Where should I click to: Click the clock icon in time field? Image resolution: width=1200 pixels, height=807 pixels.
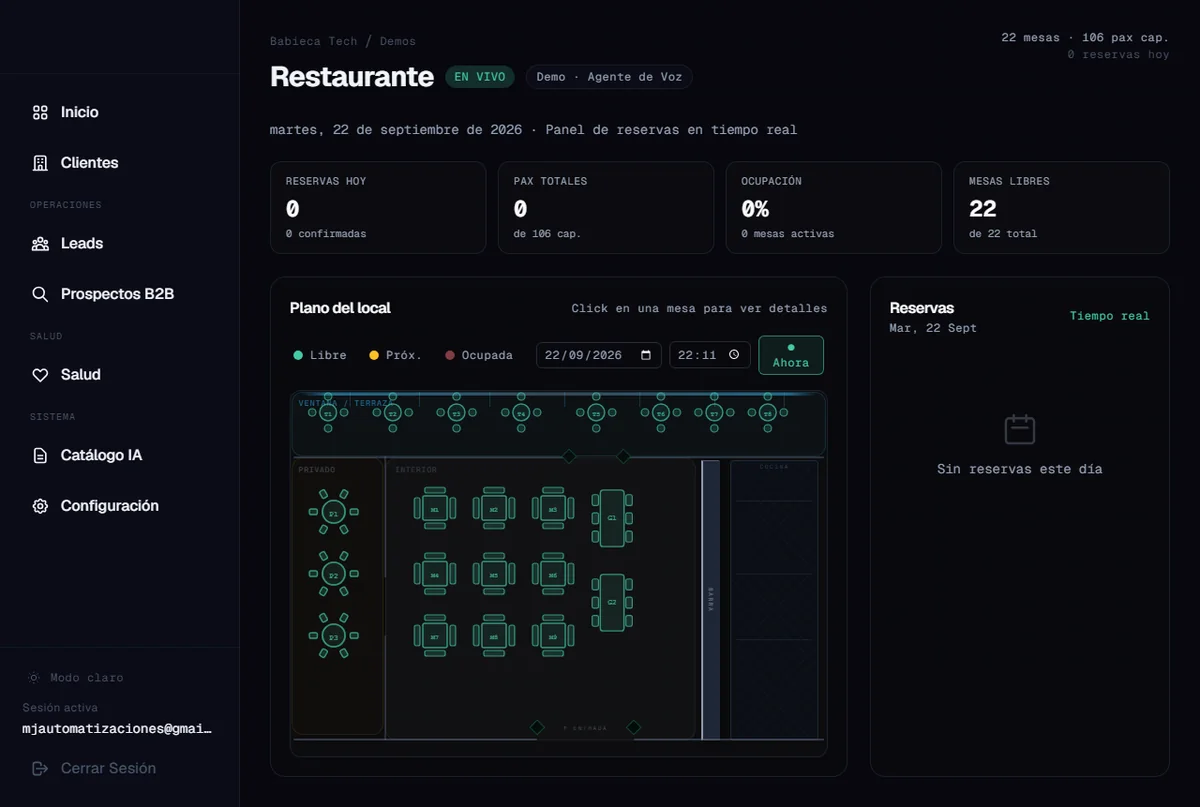[x=734, y=355]
